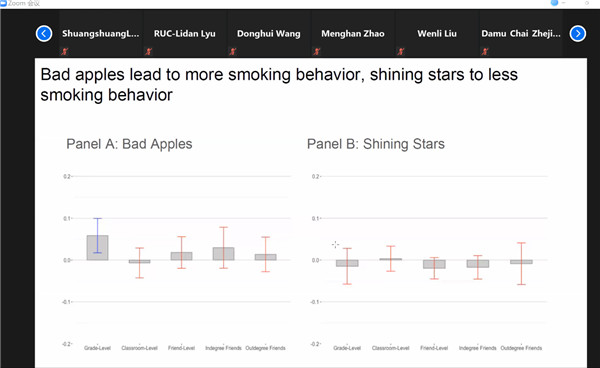Click blue shield icon in title bar
Image resolution: width=600 pixels, height=368 pixels.
point(554,3)
